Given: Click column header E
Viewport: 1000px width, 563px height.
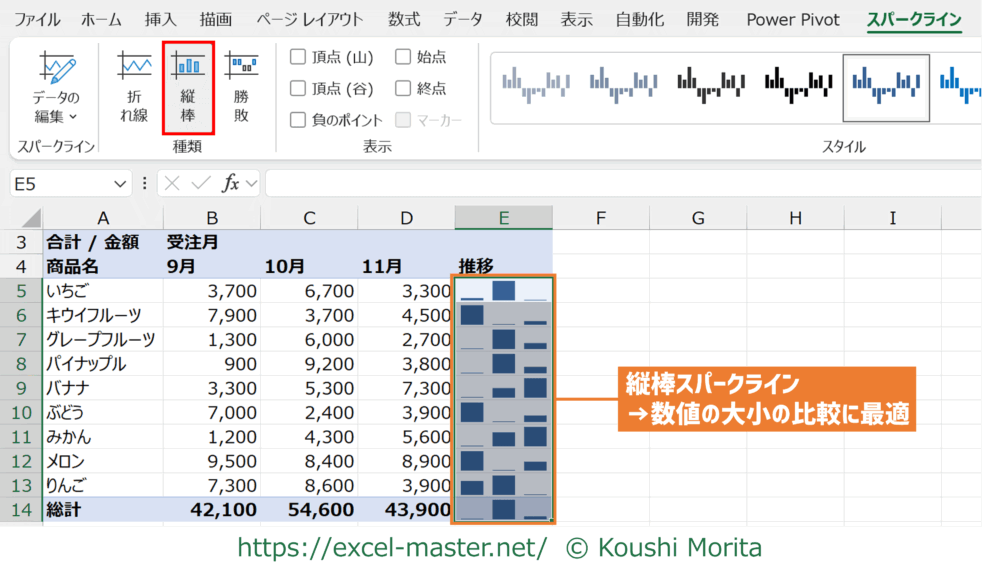Looking at the screenshot, I should (x=504, y=218).
